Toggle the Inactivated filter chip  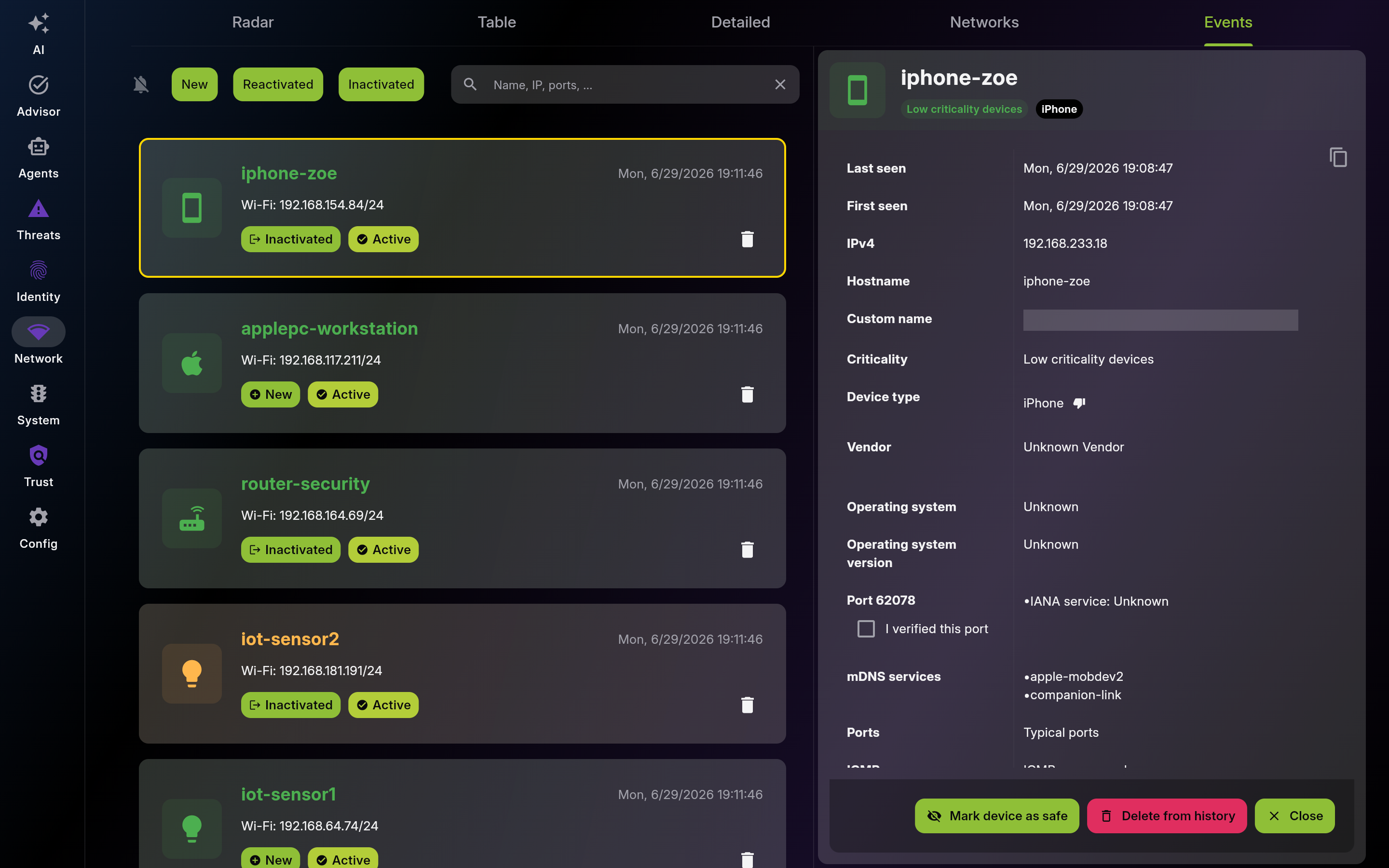[x=381, y=84]
